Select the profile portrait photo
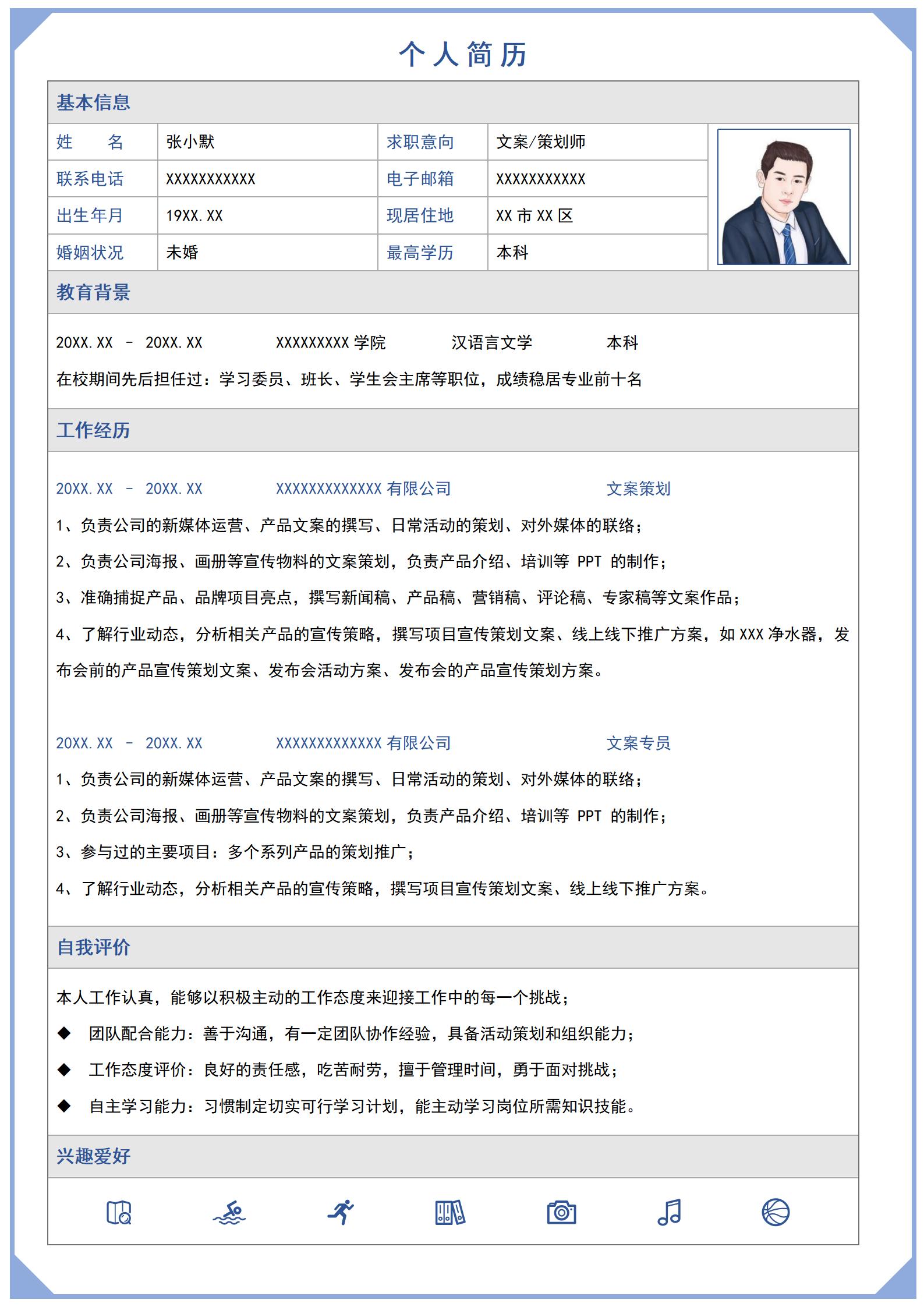Viewport: 924px width, 1307px height. pos(784,197)
